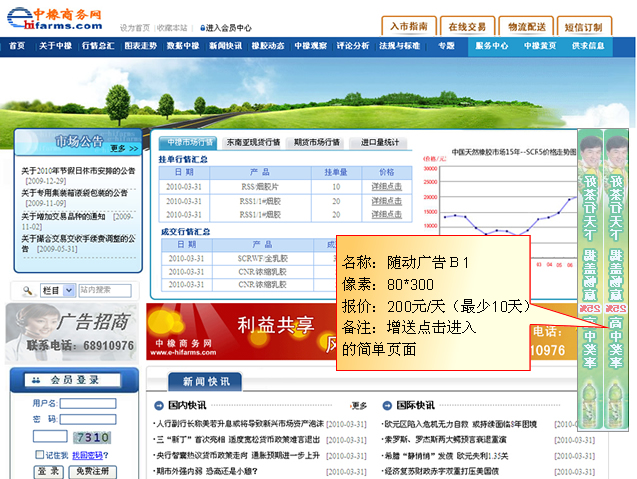637x479 pixels.
Task: Click the 登录 button
Action: (x=48, y=471)
